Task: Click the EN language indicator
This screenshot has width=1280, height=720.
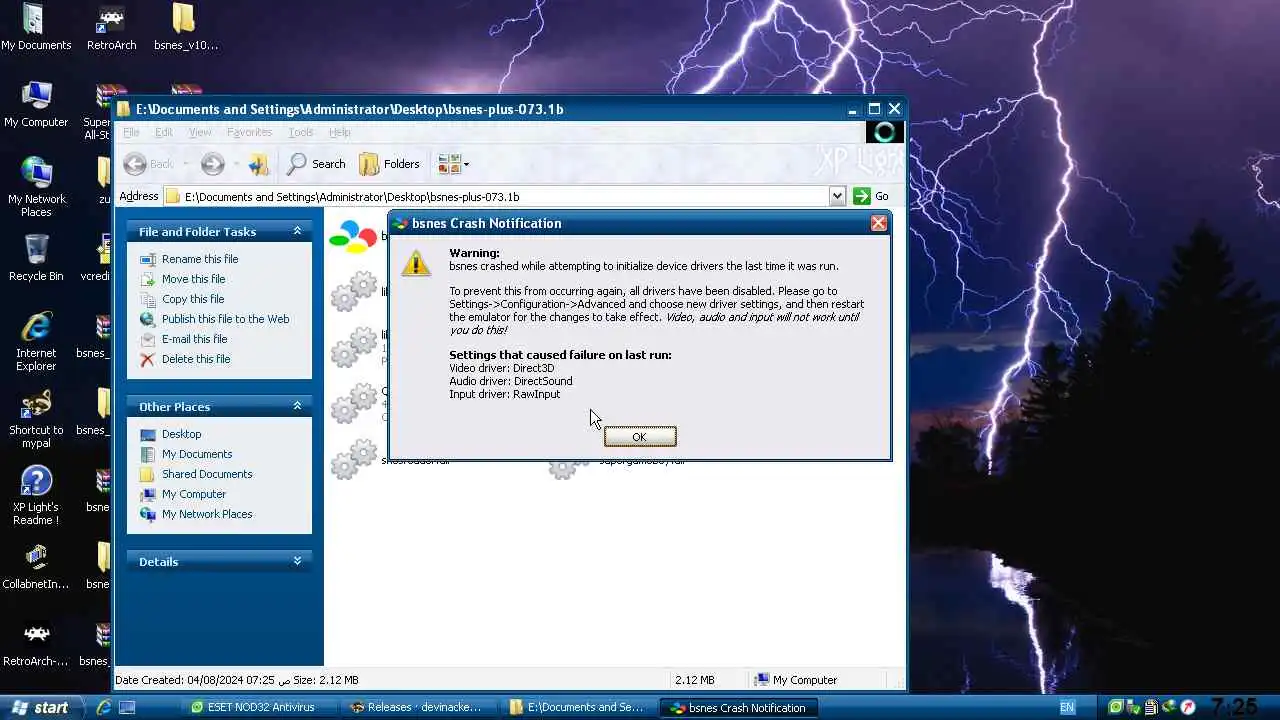Action: point(1067,707)
